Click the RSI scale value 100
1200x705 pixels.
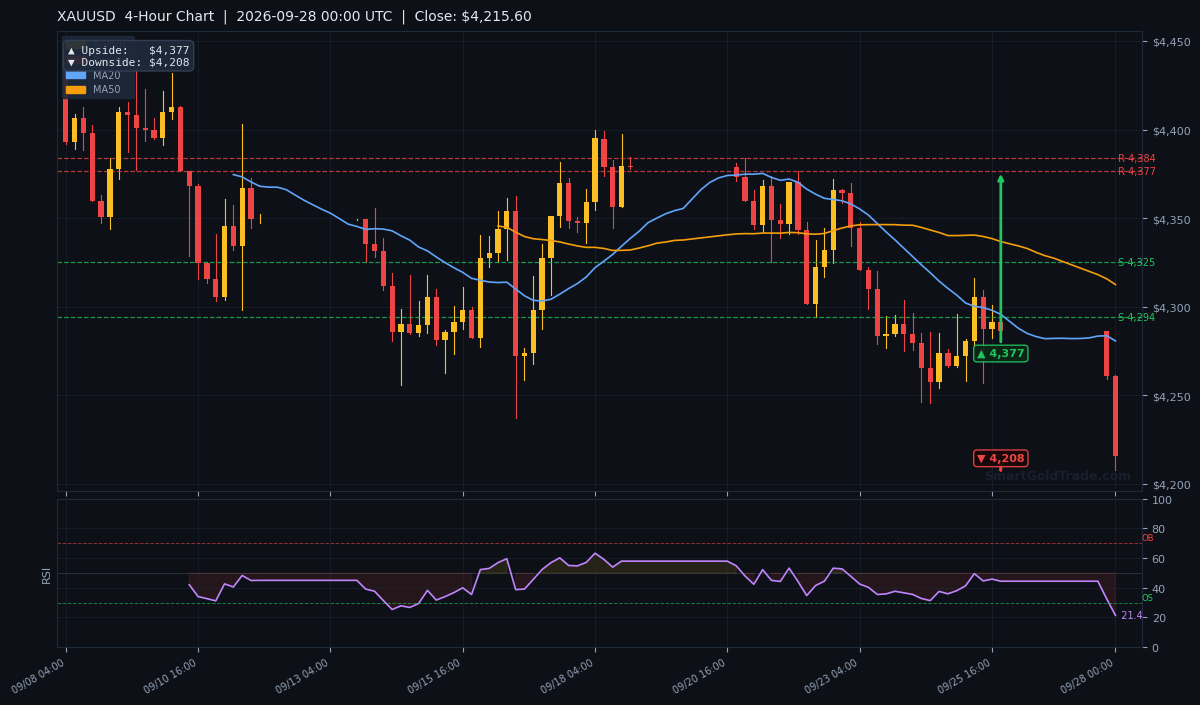point(1162,500)
